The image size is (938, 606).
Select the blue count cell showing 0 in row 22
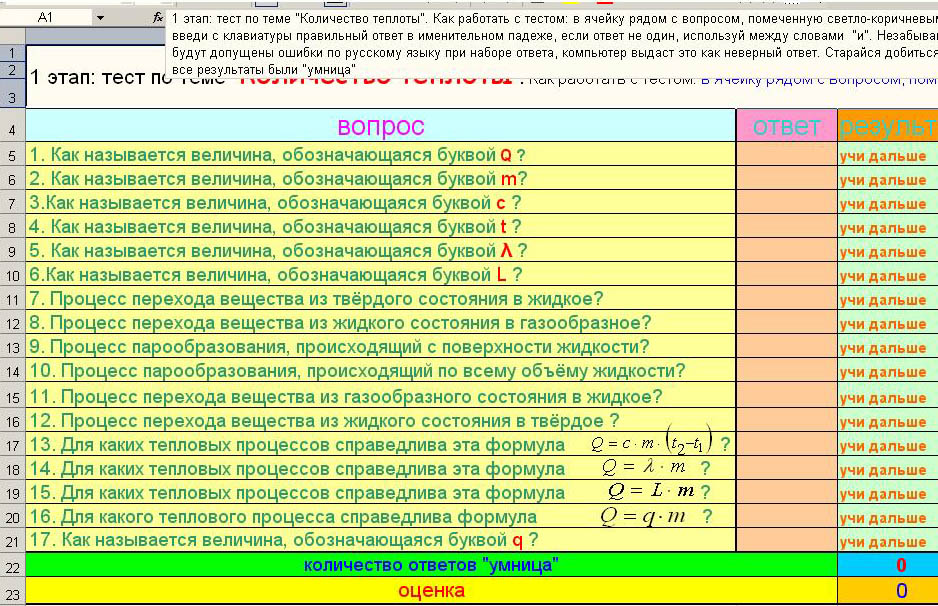click(887, 565)
